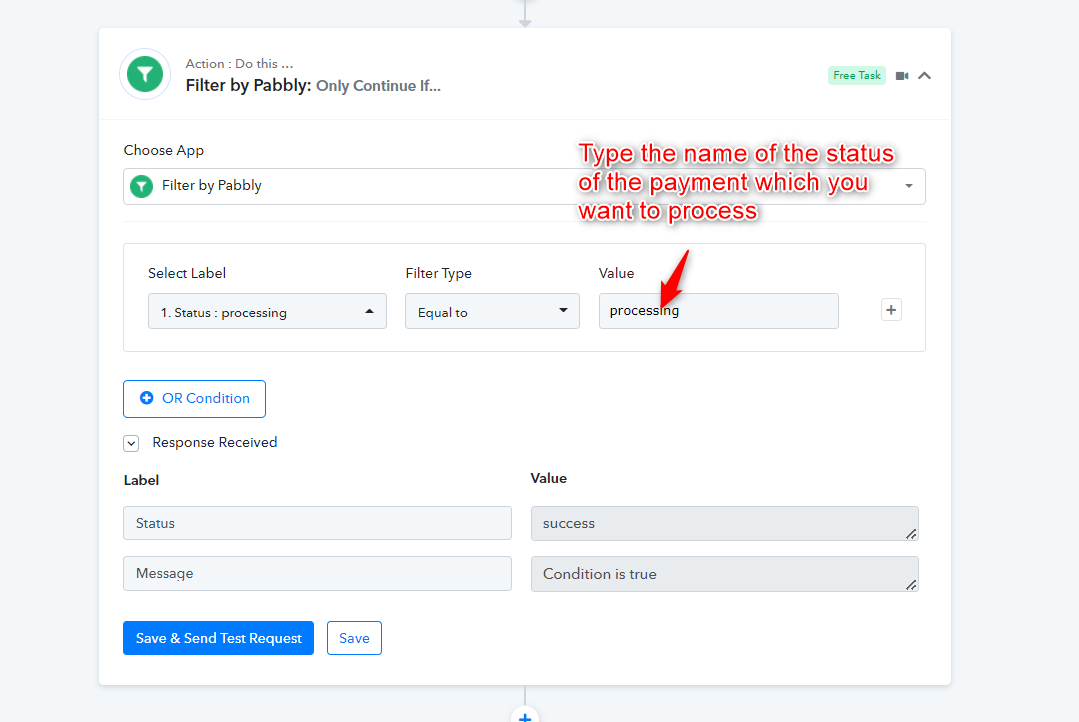This screenshot has width=1079, height=722.
Task: Click the white Save button
Action: click(x=354, y=638)
